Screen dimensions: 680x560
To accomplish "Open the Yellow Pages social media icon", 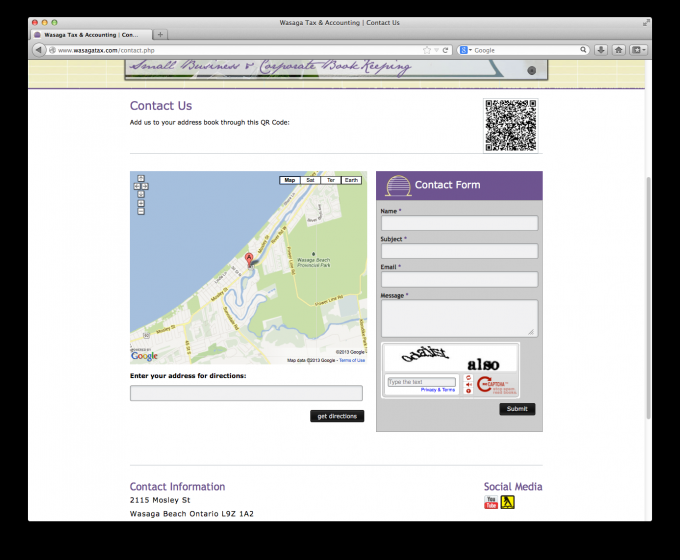I will pos(507,502).
